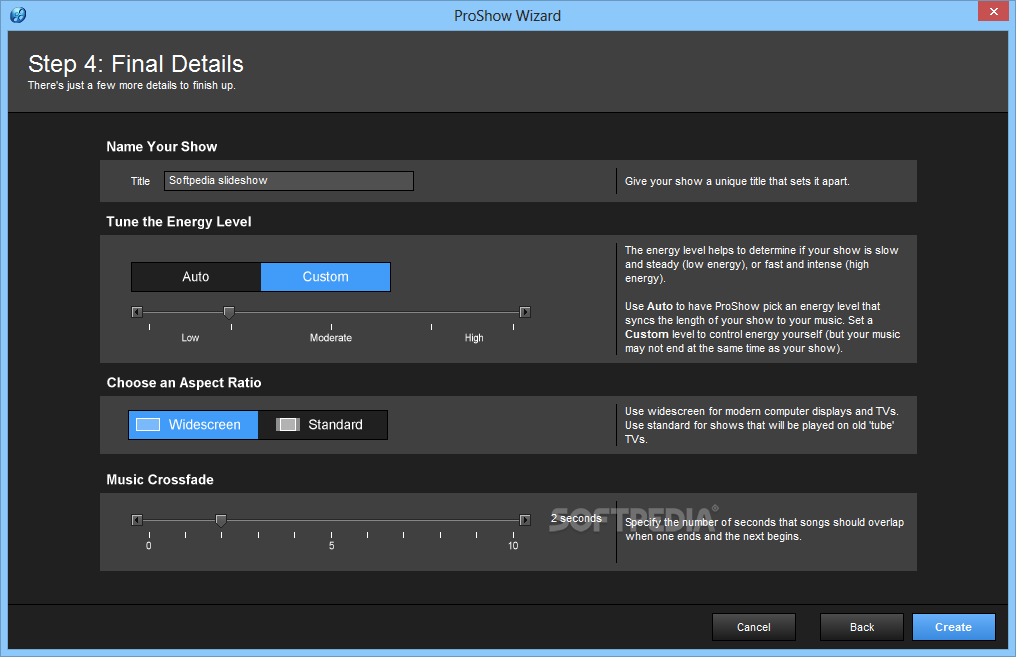The height and width of the screenshot is (657, 1016).
Task: Choose Standard aspect ratio
Action: (323, 425)
